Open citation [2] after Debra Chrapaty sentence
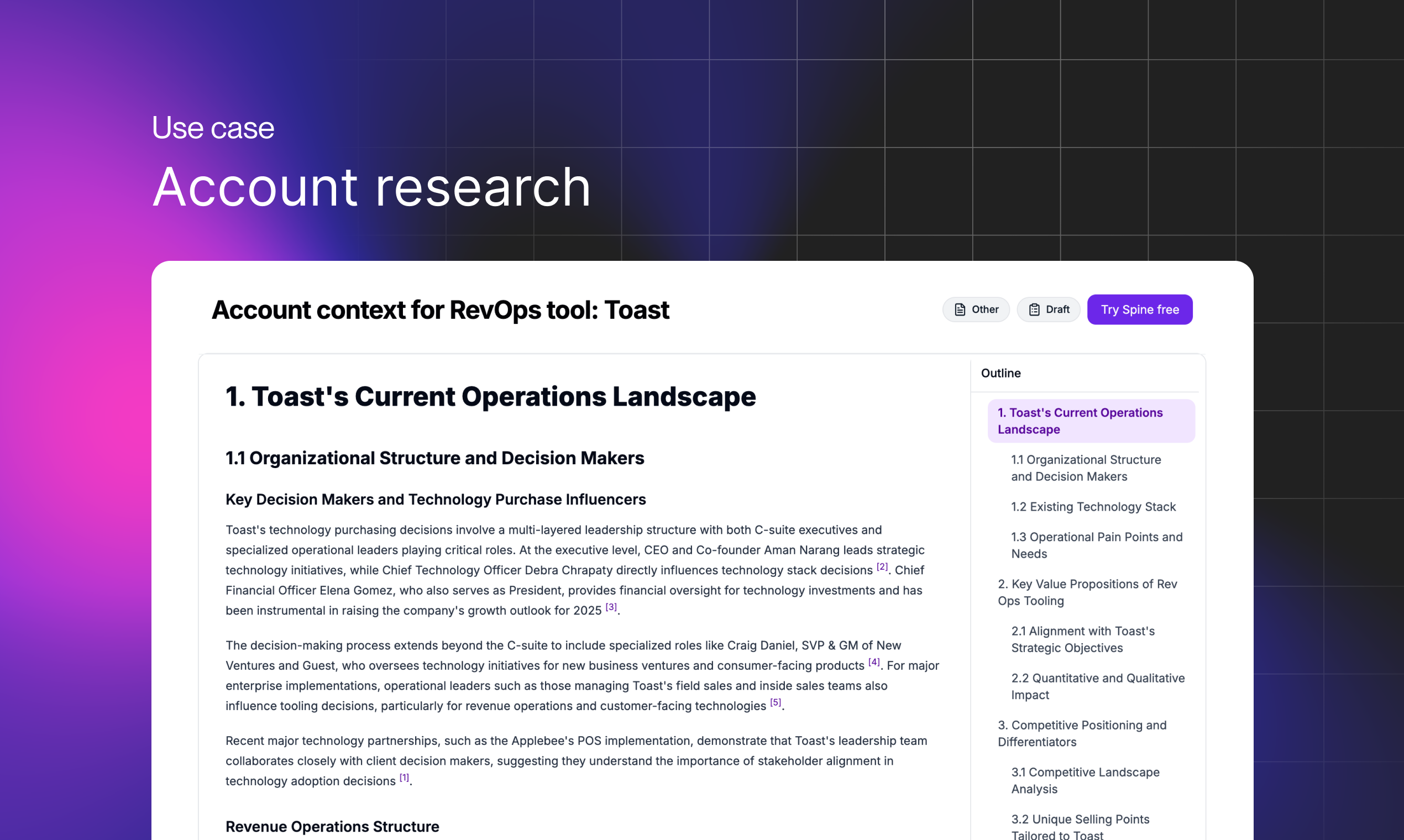Viewport: 1404px width, 840px height. 882,566
